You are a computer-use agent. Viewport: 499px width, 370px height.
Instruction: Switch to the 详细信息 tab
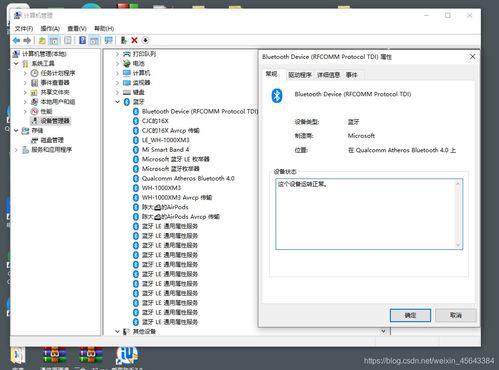[x=328, y=75]
